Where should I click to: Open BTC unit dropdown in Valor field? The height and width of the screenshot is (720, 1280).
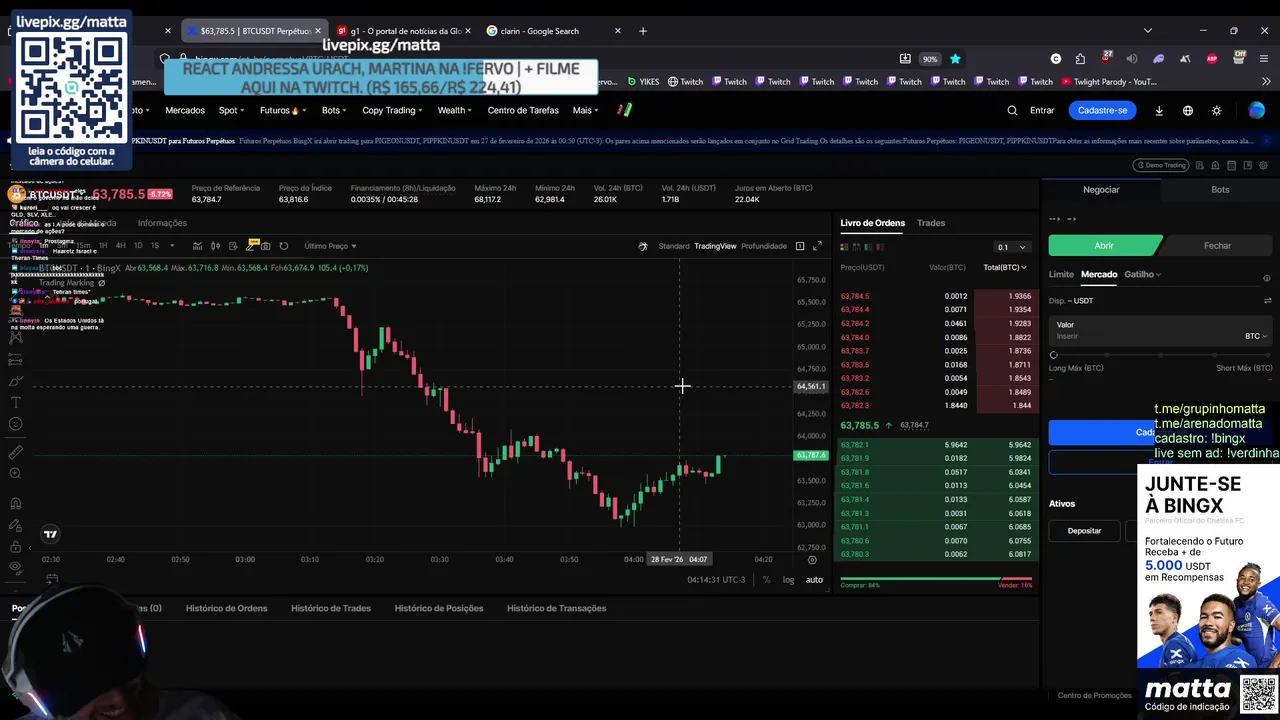1256,336
